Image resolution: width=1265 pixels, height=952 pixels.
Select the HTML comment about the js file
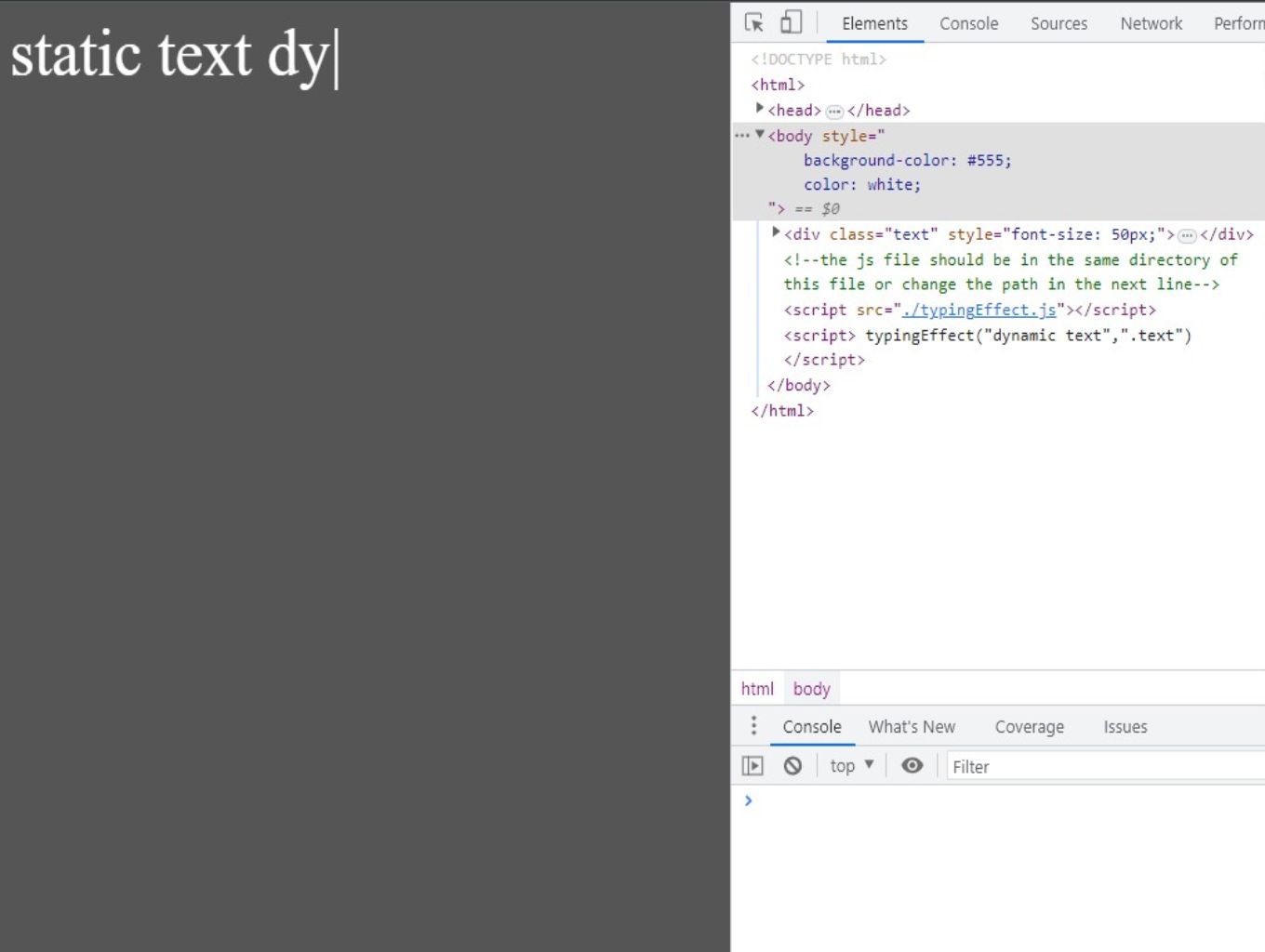pos(1010,271)
